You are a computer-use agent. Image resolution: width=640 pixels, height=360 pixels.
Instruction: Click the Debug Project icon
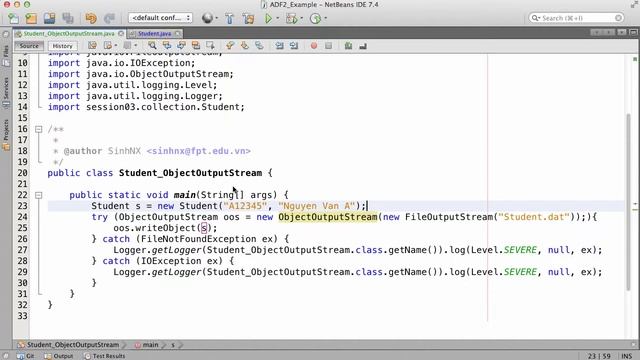point(291,18)
